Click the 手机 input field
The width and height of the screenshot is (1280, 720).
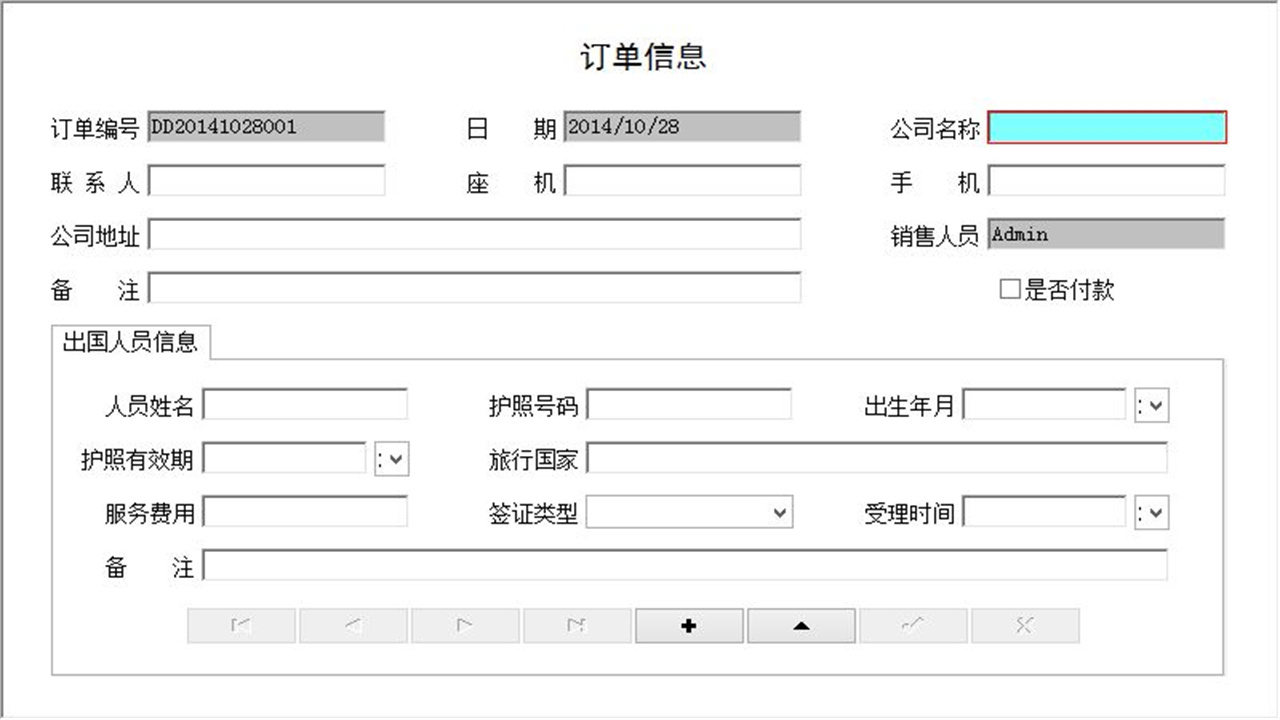tap(1105, 181)
